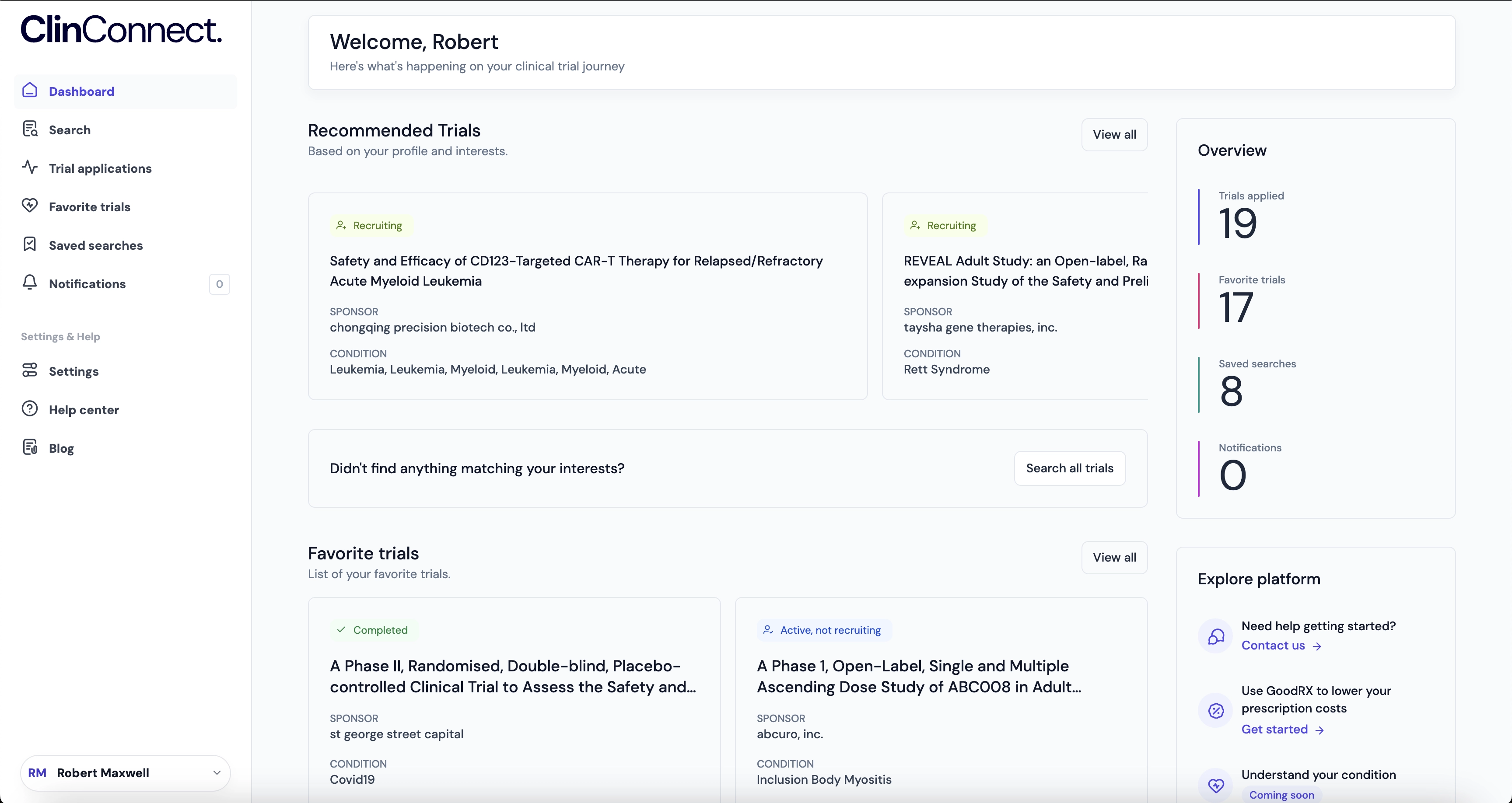Open Trial applications in sidebar
The width and height of the screenshot is (1512, 803).
point(126,168)
